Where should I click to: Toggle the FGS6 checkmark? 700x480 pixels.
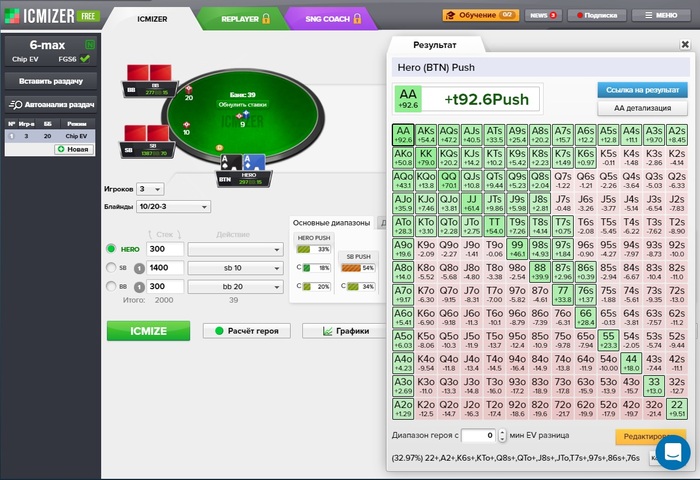point(85,58)
